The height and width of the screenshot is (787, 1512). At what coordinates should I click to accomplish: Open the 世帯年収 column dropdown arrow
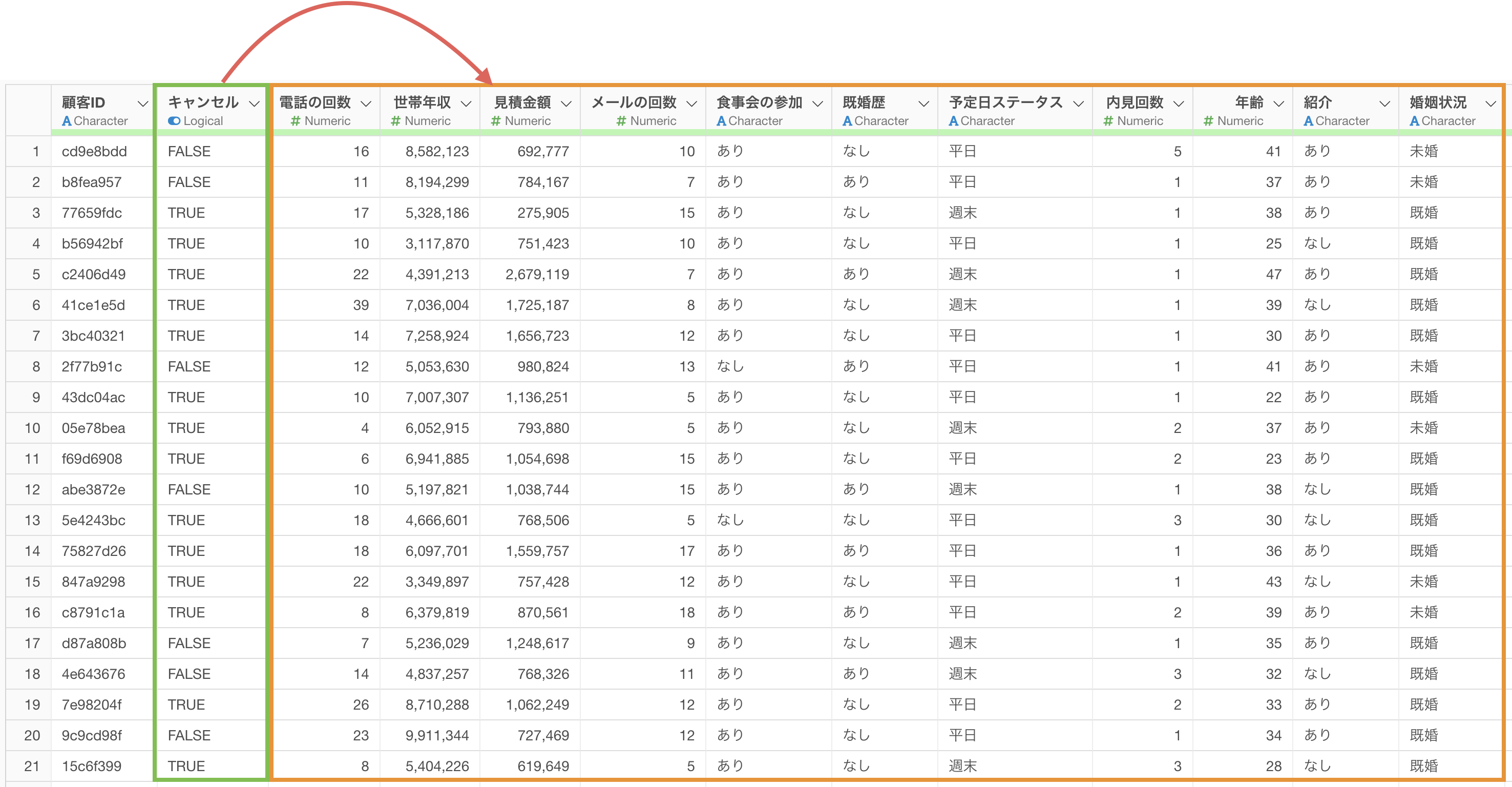[x=466, y=104]
